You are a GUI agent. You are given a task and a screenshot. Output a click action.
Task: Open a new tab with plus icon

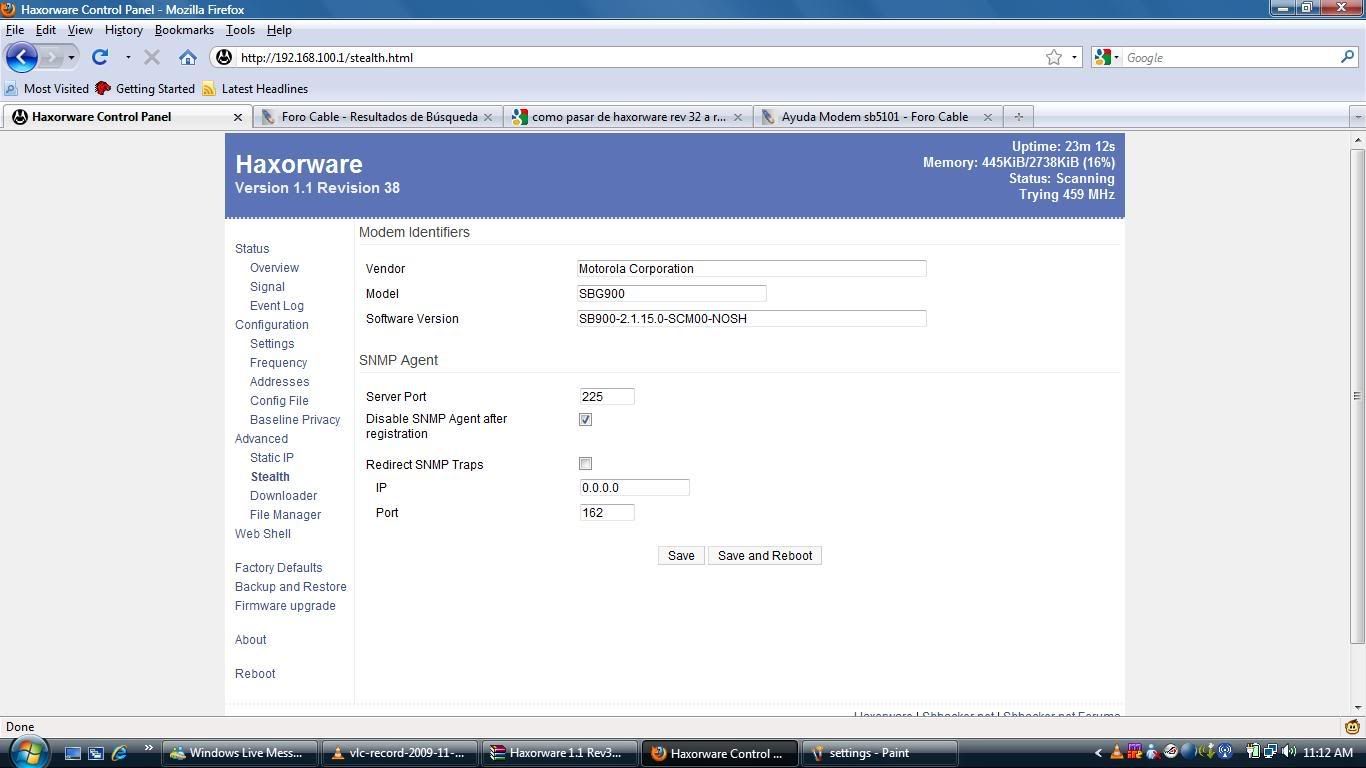(x=1018, y=117)
